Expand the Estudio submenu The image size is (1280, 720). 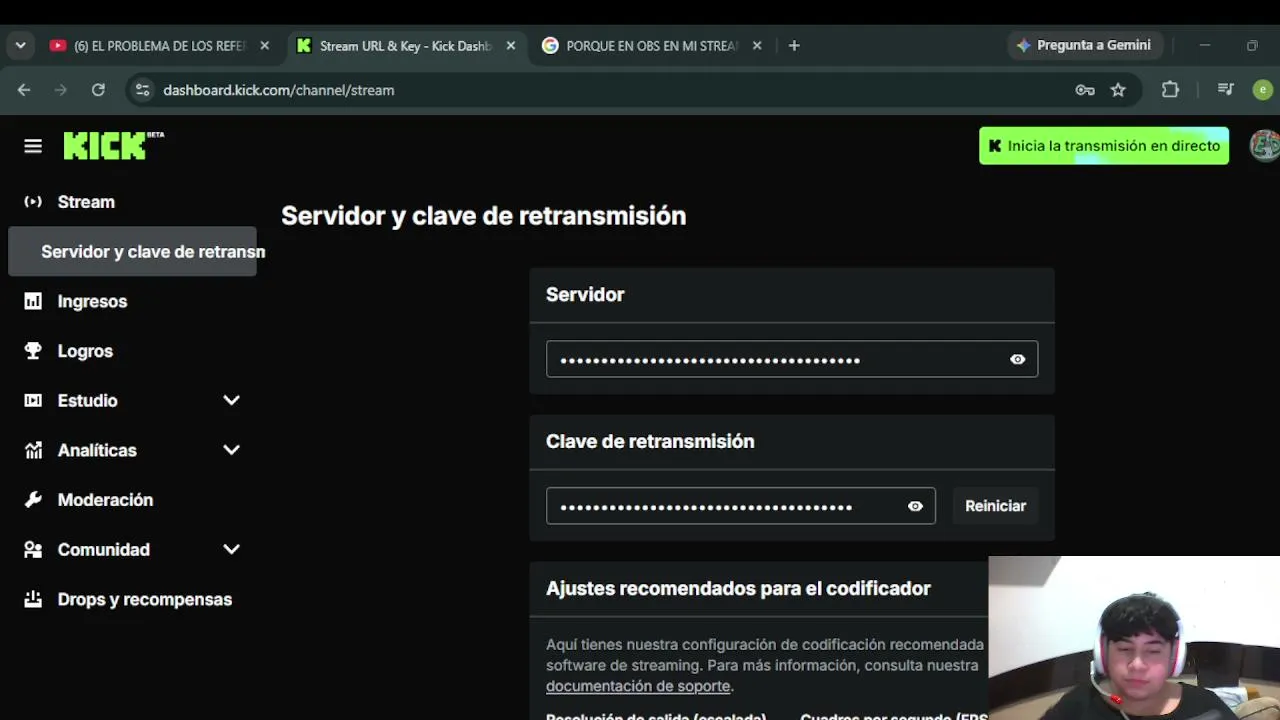(231, 400)
